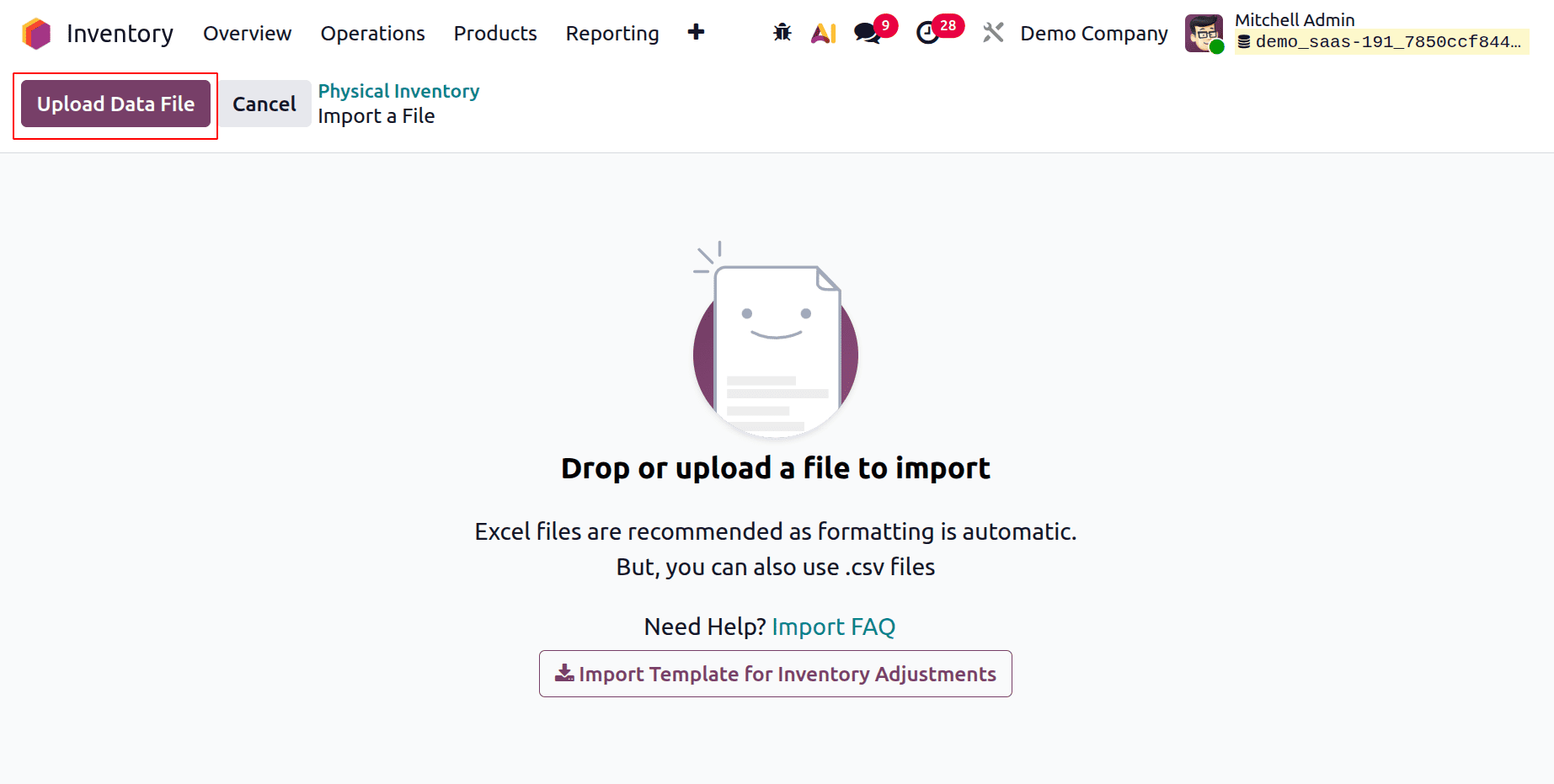Click the Inventory app logo
This screenshot has width=1554, height=784.
click(x=35, y=34)
